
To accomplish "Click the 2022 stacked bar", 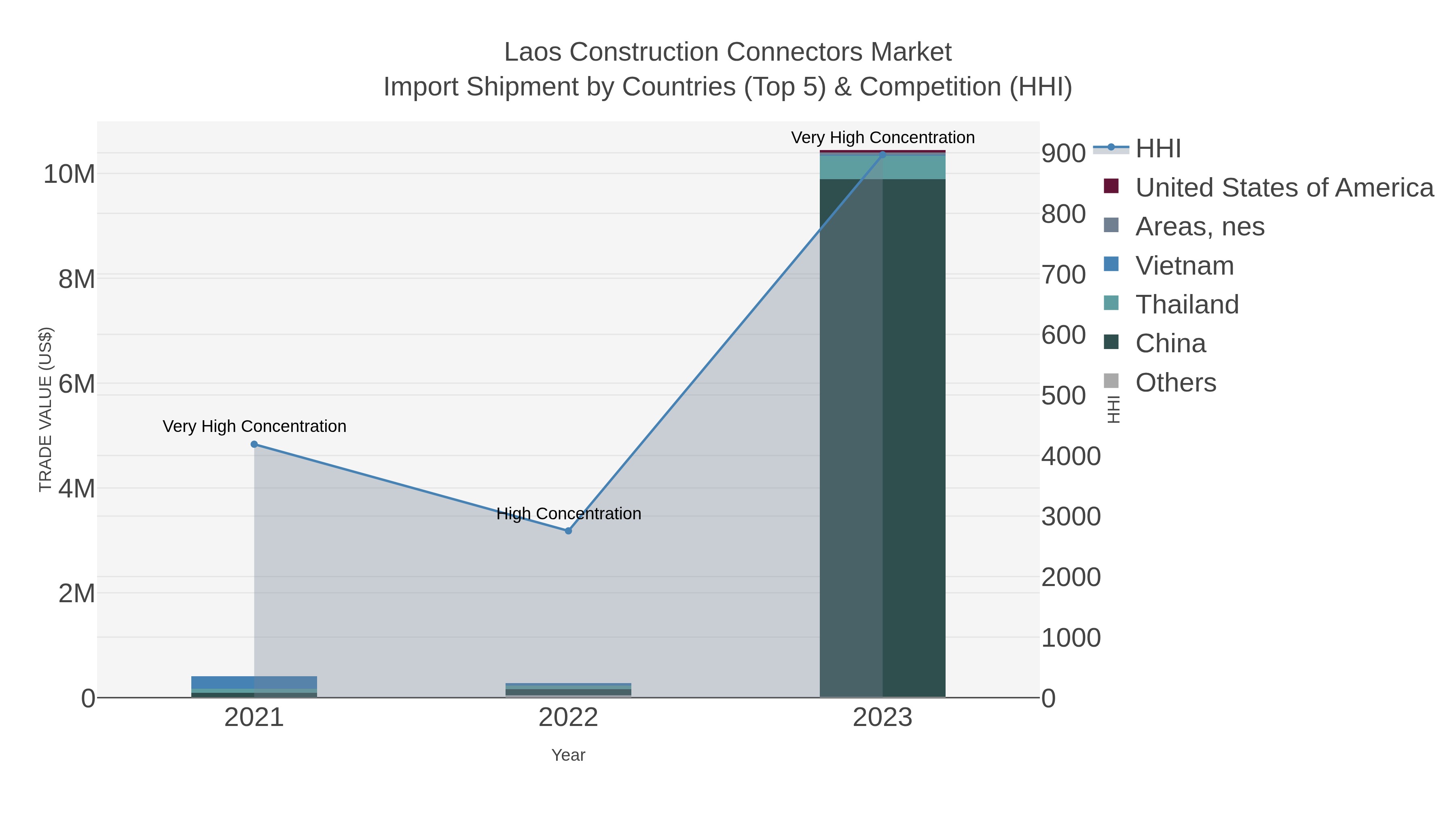I will point(569,690).
